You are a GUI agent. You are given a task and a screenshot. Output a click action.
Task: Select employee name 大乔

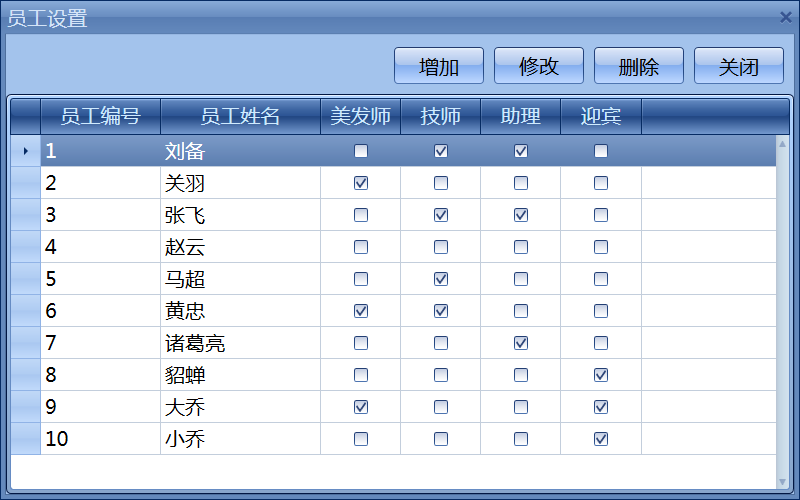click(185, 407)
